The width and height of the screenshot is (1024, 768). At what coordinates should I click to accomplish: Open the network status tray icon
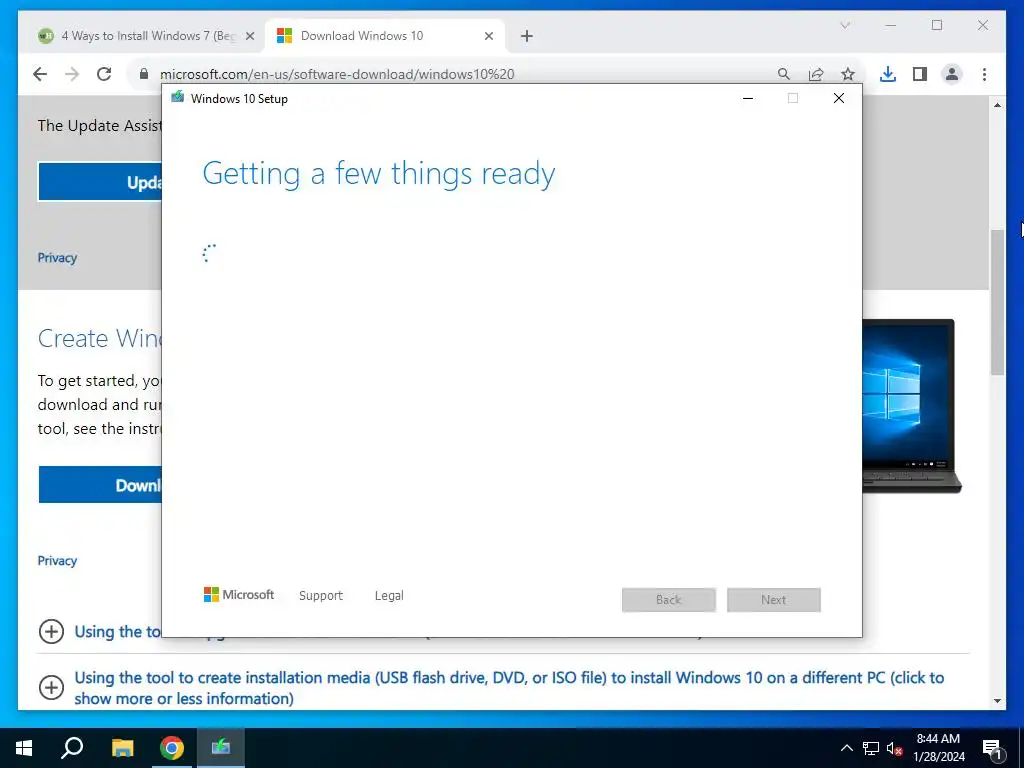click(x=871, y=748)
